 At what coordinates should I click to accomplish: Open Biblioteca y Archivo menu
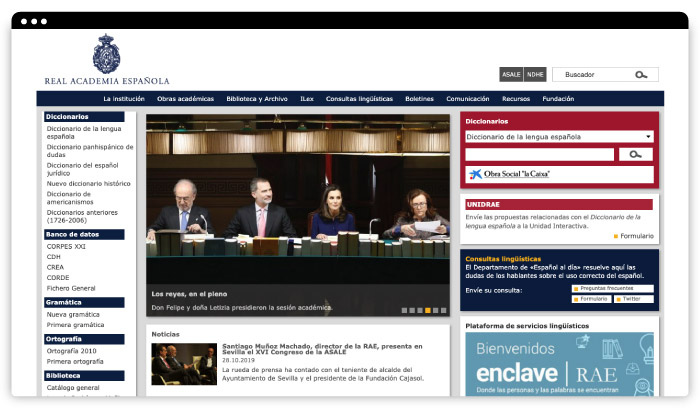257,99
